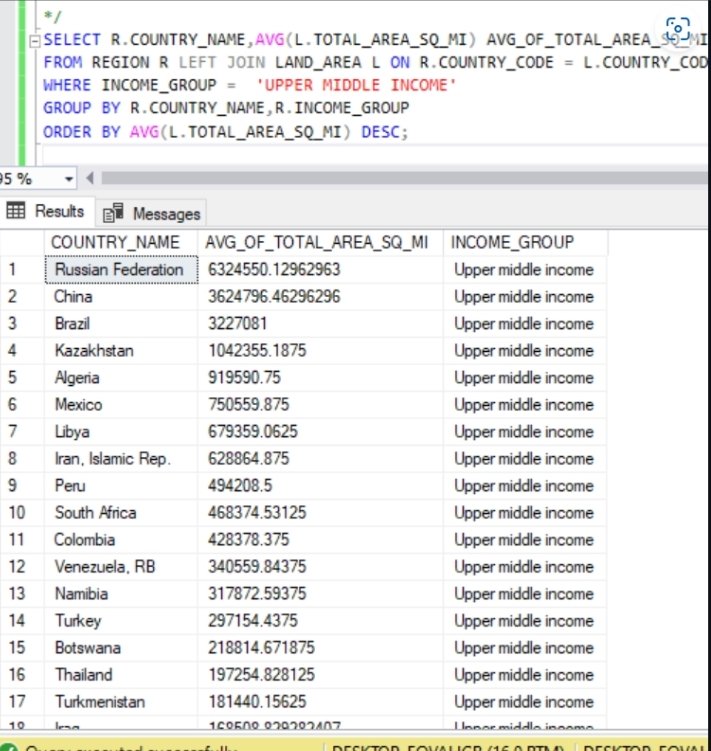Select value 679359.0625 cell
This screenshot has width=711, height=751.
point(320,432)
